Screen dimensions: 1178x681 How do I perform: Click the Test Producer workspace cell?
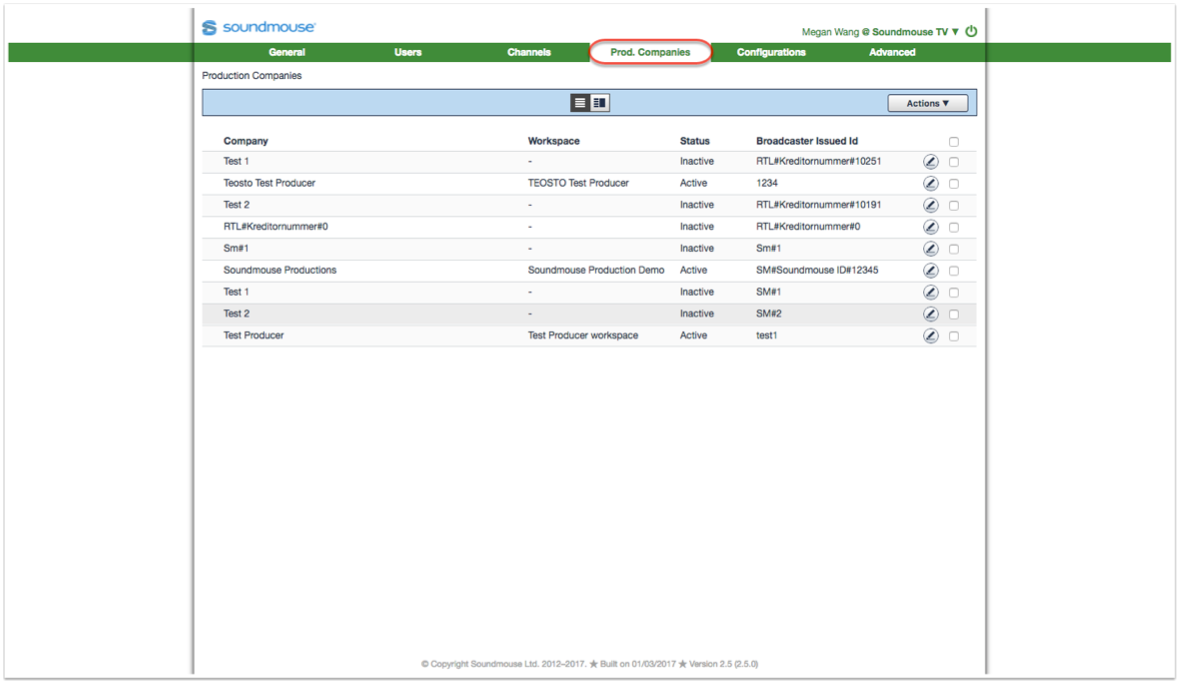[582, 335]
